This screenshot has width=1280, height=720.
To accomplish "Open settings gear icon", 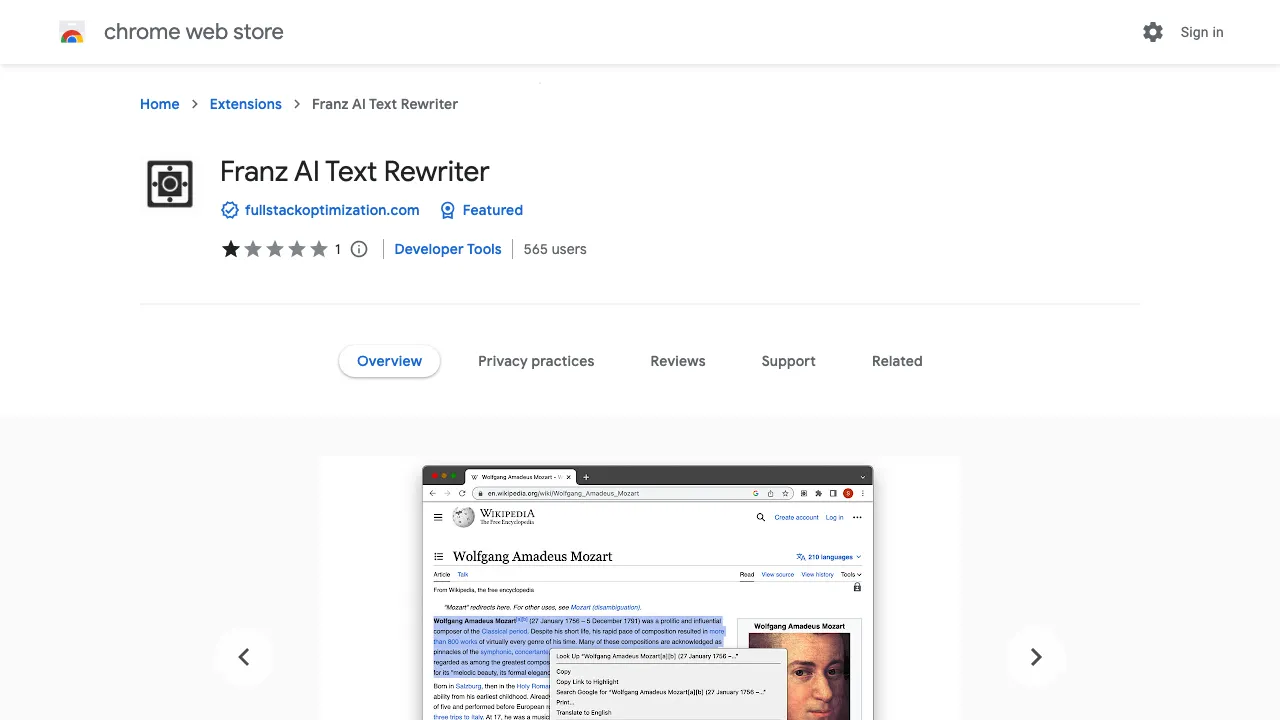I will pos(1153,32).
